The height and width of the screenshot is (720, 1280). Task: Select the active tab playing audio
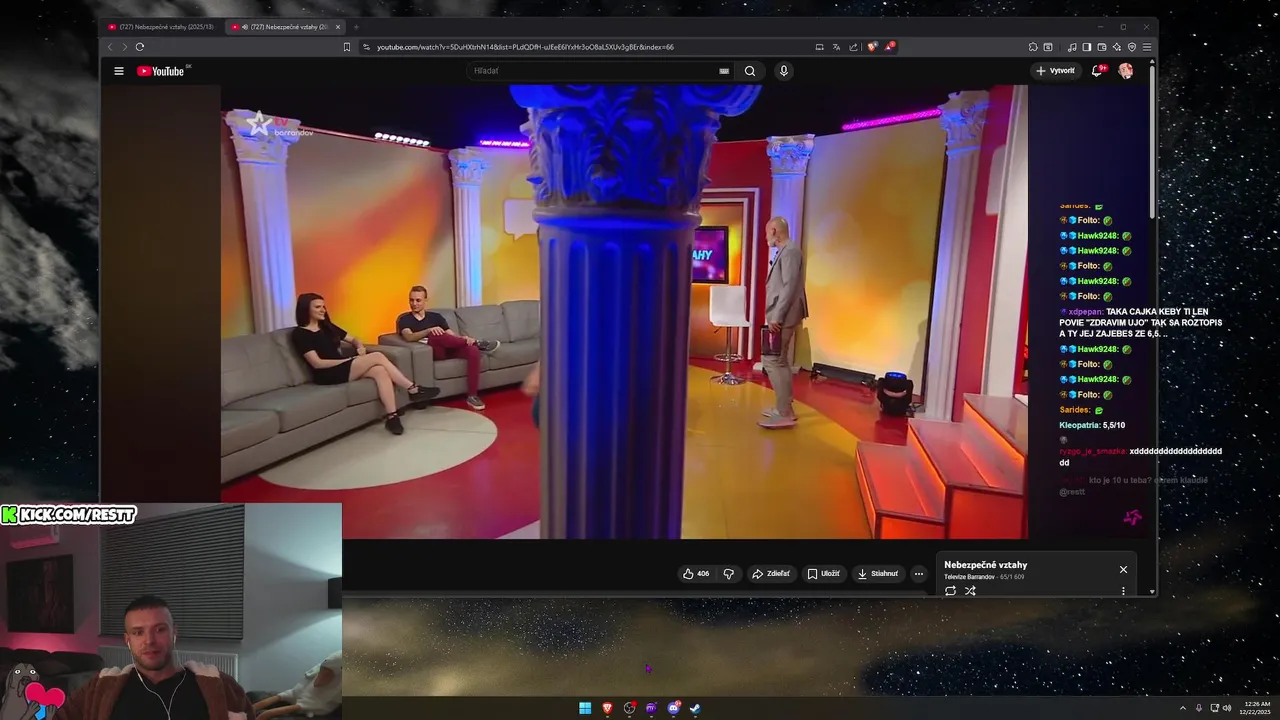point(284,27)
